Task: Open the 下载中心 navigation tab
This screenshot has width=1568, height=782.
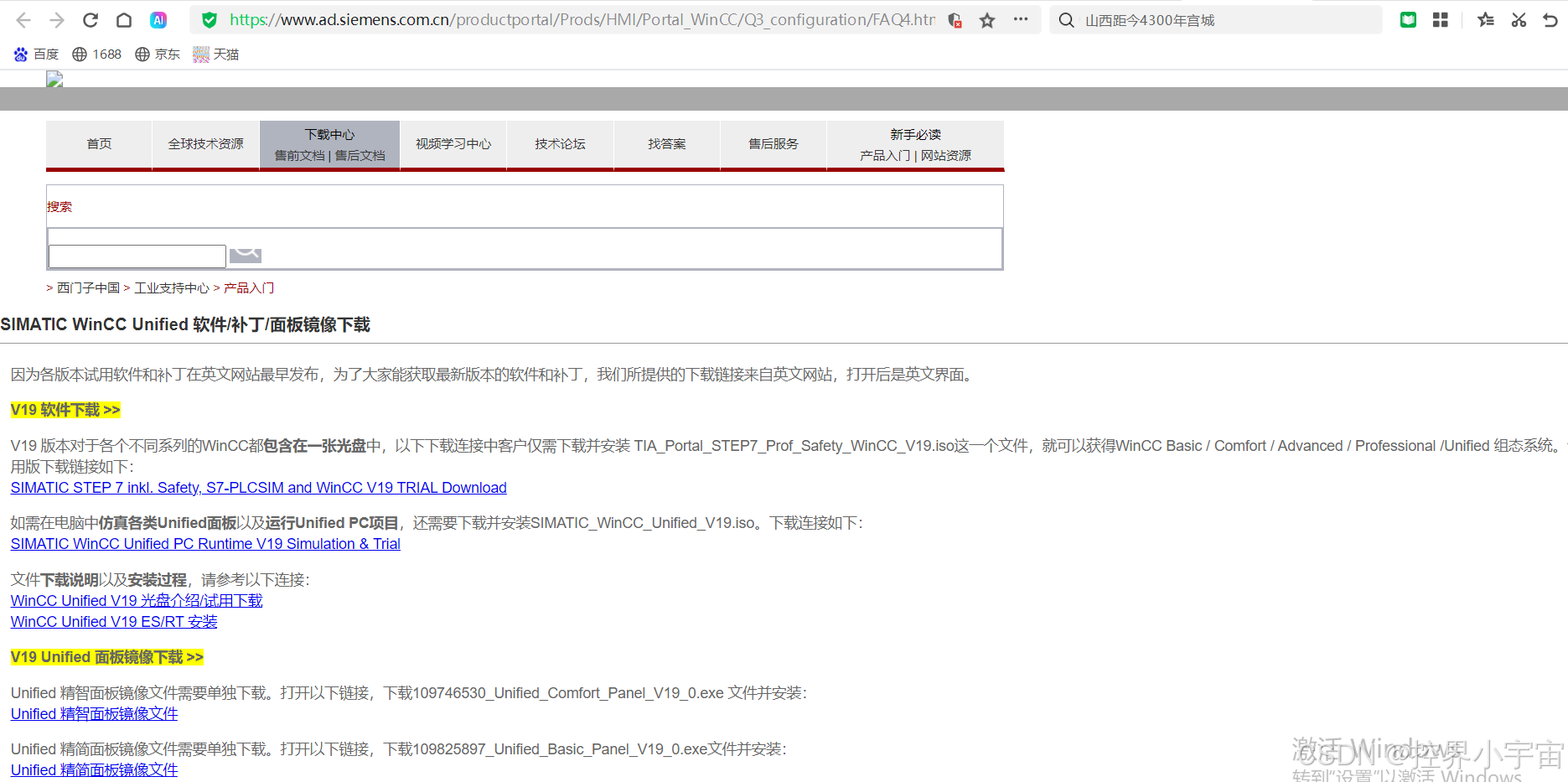Action: [329, 134]
